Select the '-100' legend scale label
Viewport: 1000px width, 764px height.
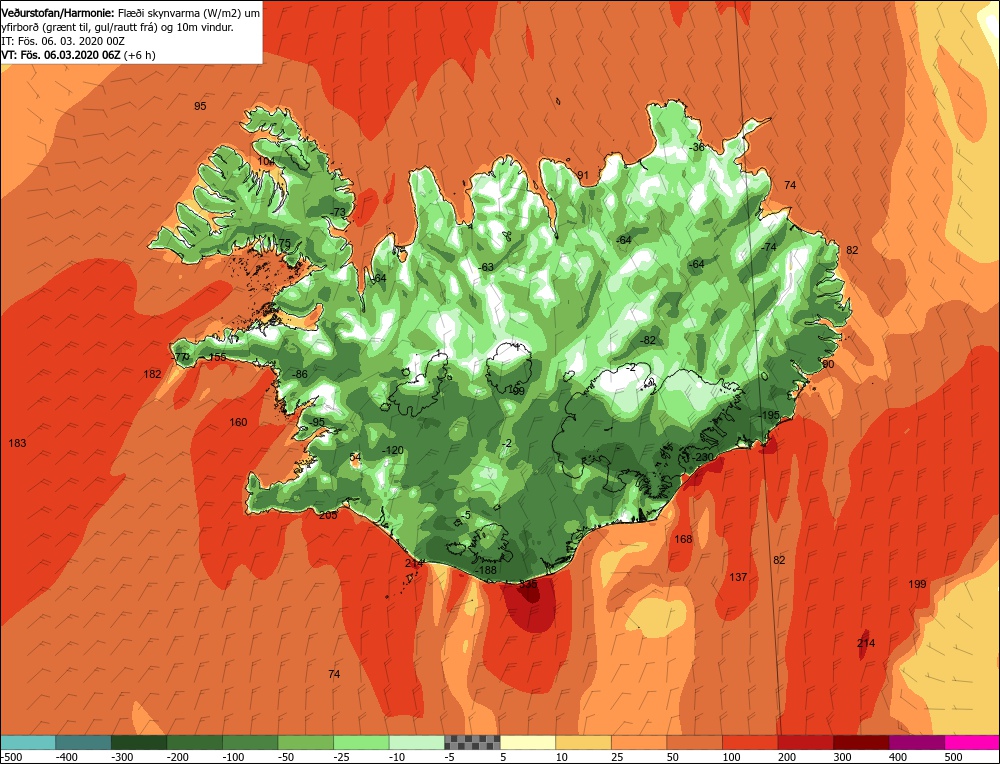233,757
